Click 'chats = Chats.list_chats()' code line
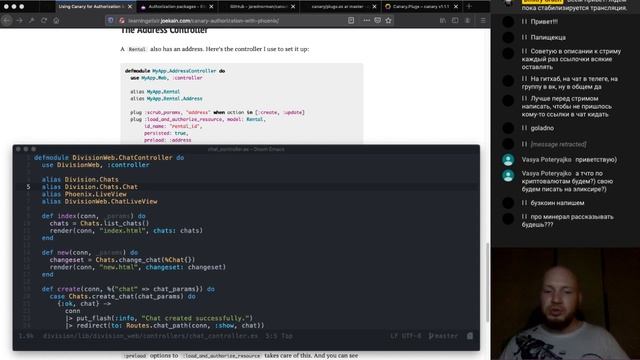The height and width of the screenshot is (360, 640). tap(99, 223)
